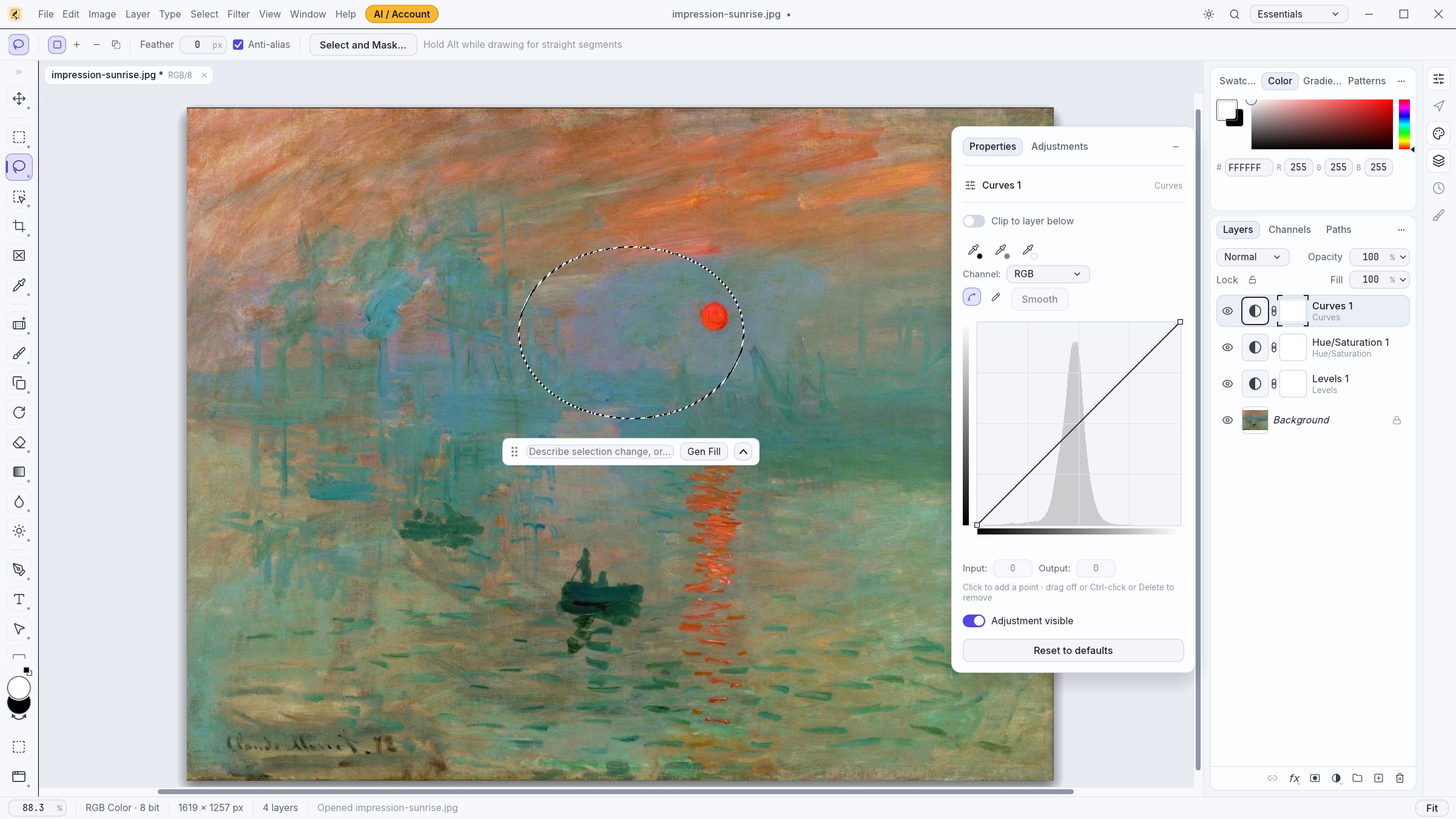Select the Path Selection tool
This screenshot has height=819, width=1456.
(19, 629)
